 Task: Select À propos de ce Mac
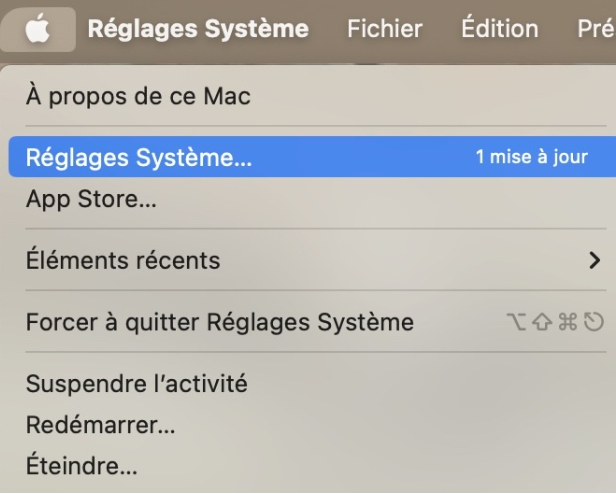point(138,97)
